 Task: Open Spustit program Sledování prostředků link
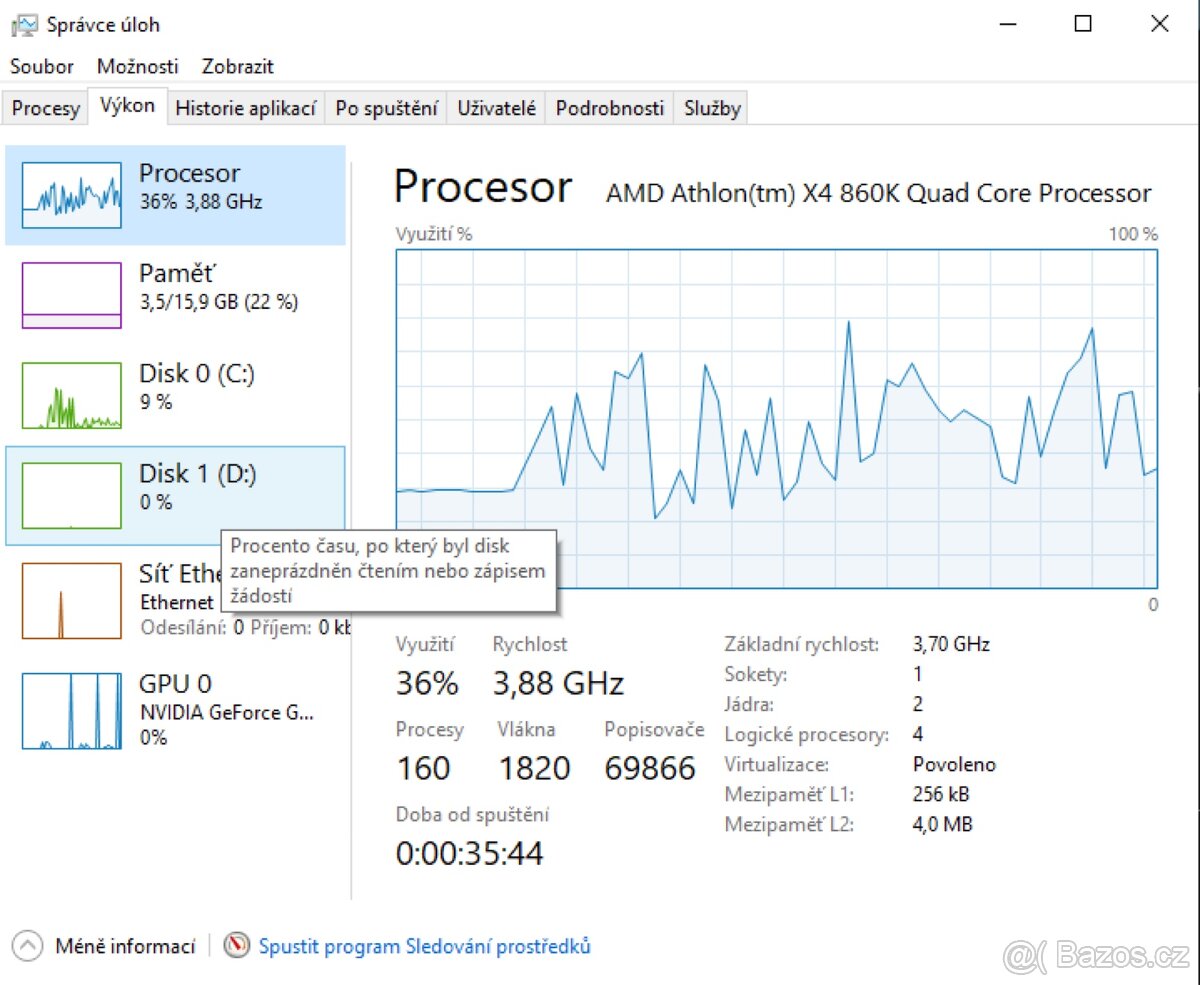coord(425,946)
